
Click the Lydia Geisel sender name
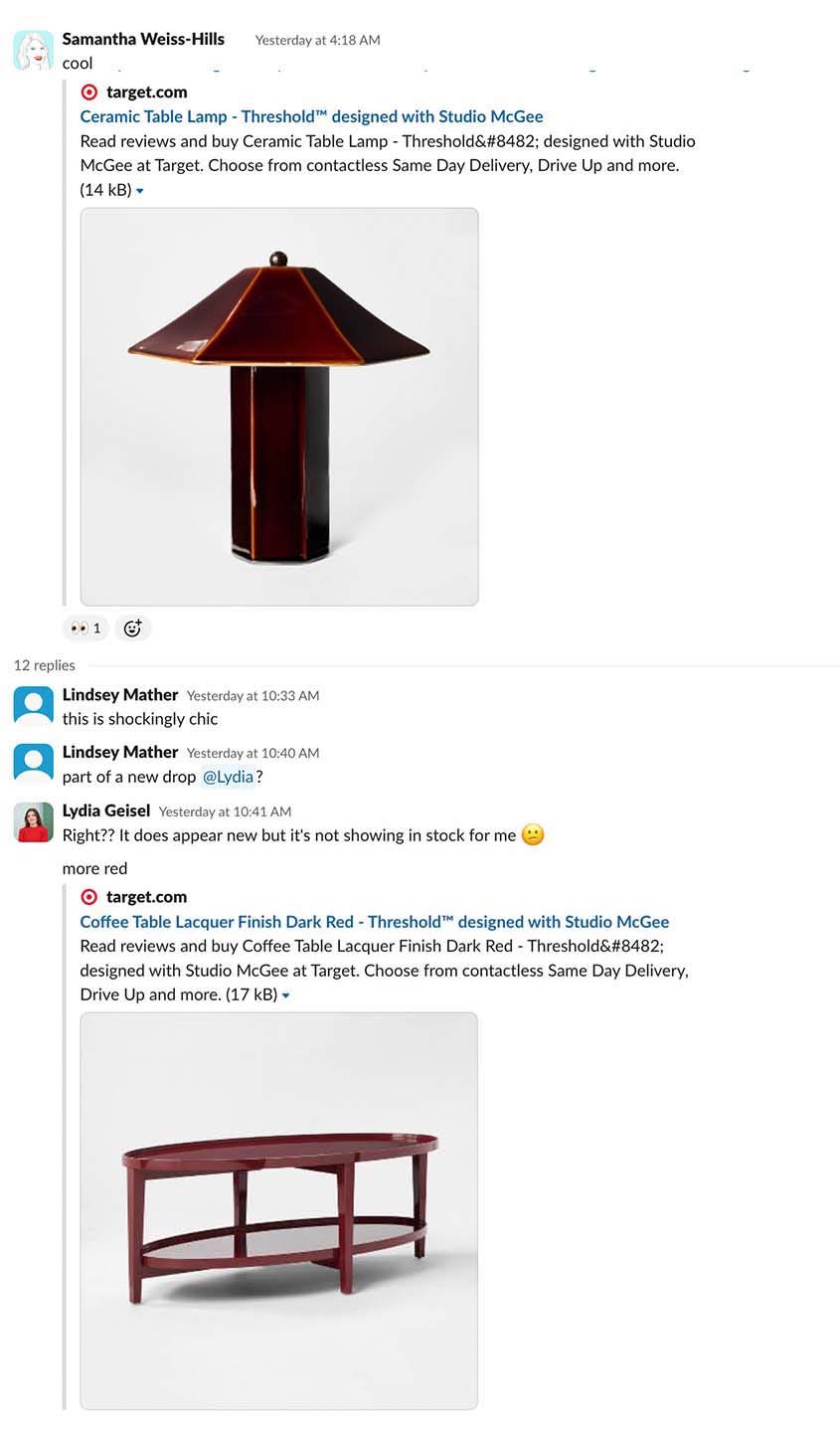[105, 810]
